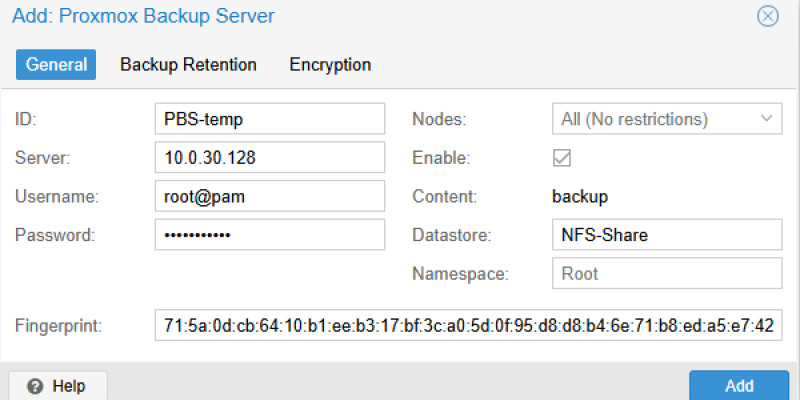Image resolution: width=800 pixels, height=400 pixels.
Task: Open the Help button
Action: pos(58,386)
